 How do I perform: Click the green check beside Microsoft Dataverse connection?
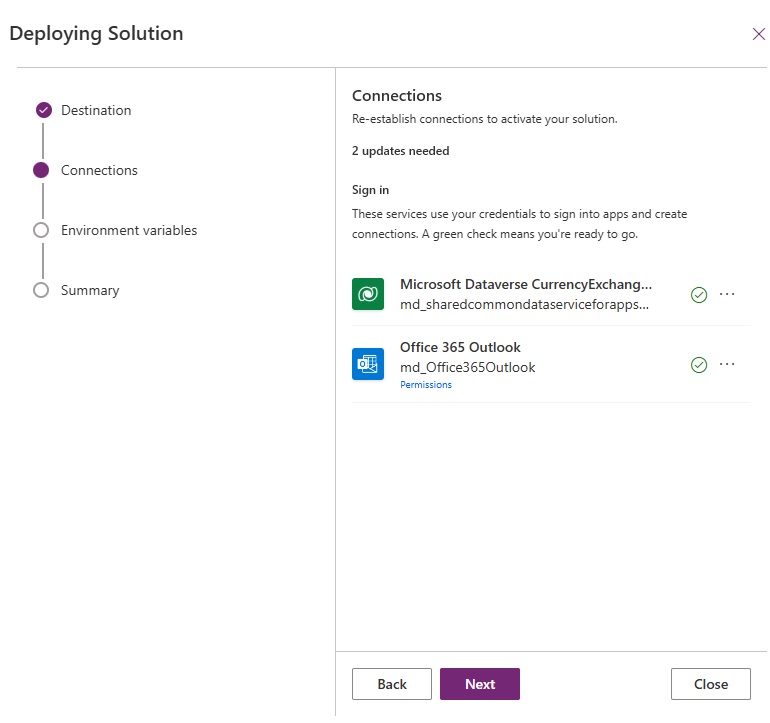pos(699,295)
